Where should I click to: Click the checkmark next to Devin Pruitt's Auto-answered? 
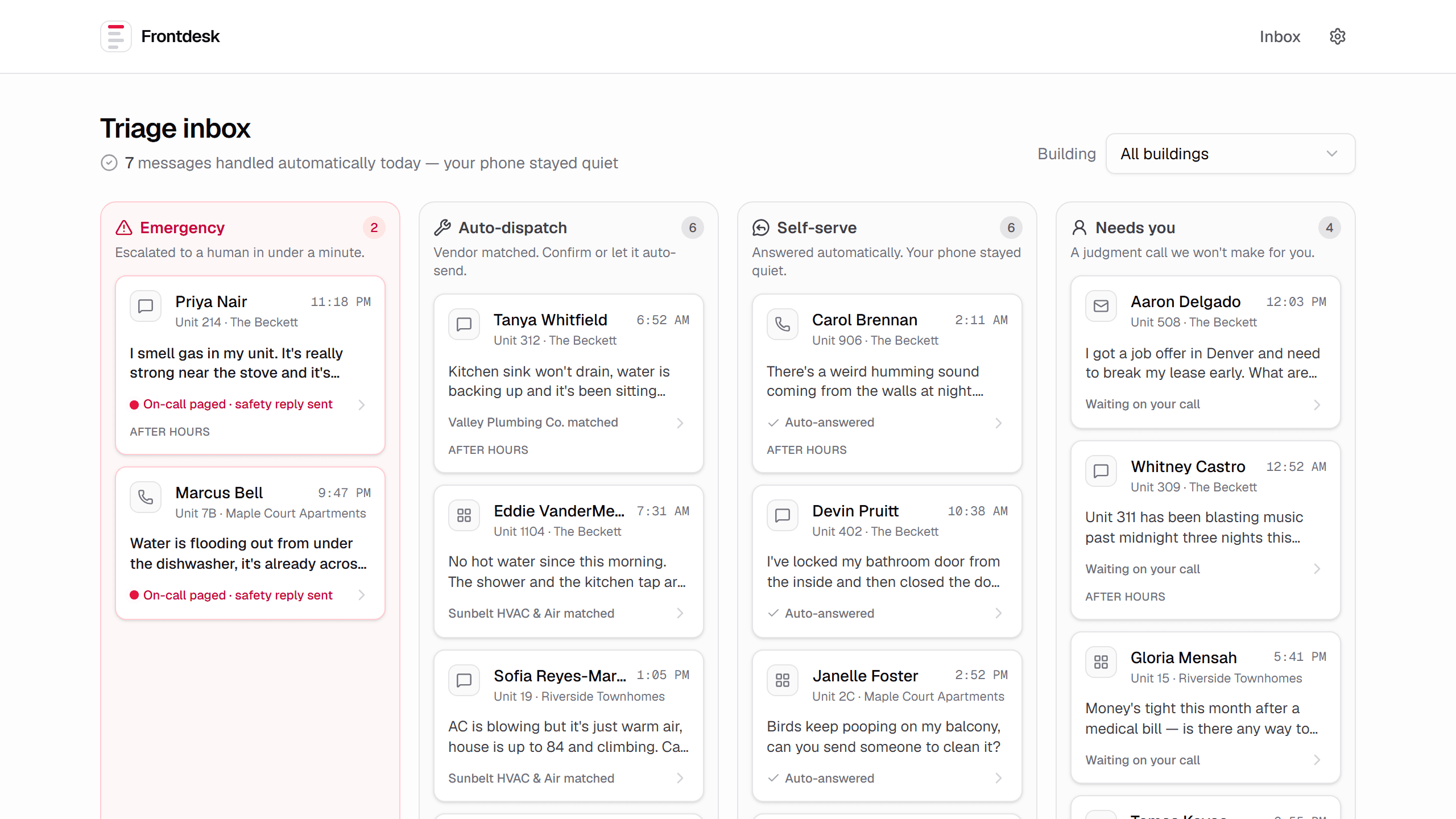coord(773,613)
